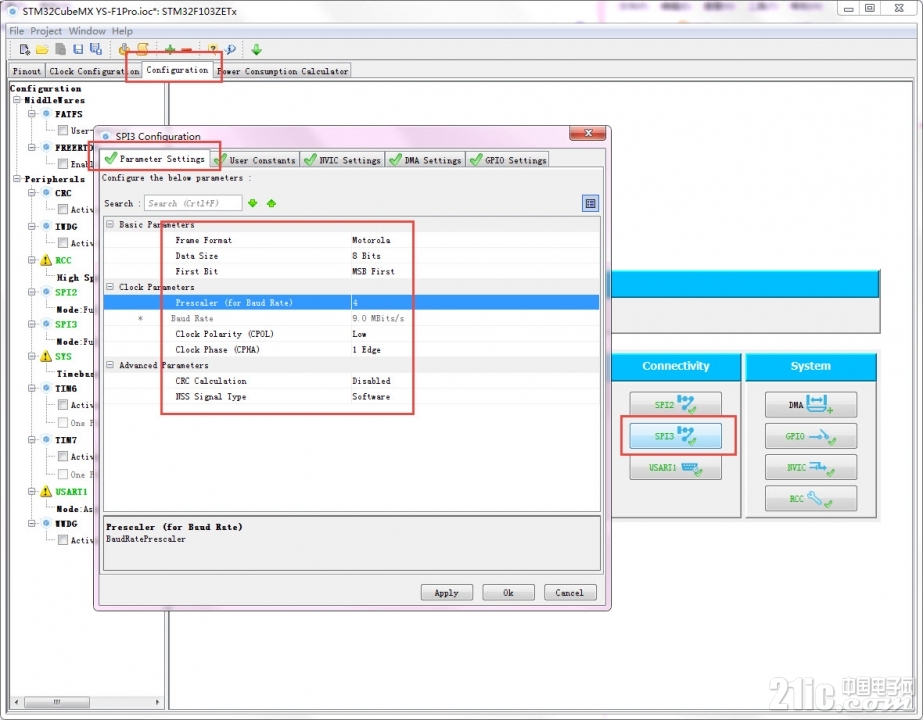The width and height of the screenshot is (923, 720).
Task: Click the single floppy disk Save icon
Action: [78, 49]
